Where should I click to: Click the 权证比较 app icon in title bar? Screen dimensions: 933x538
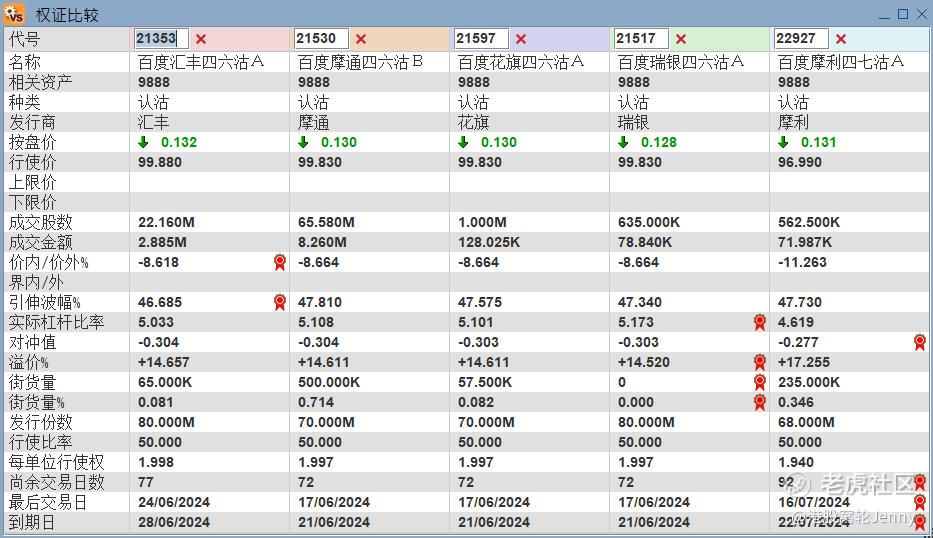click(x=14, y=14)
